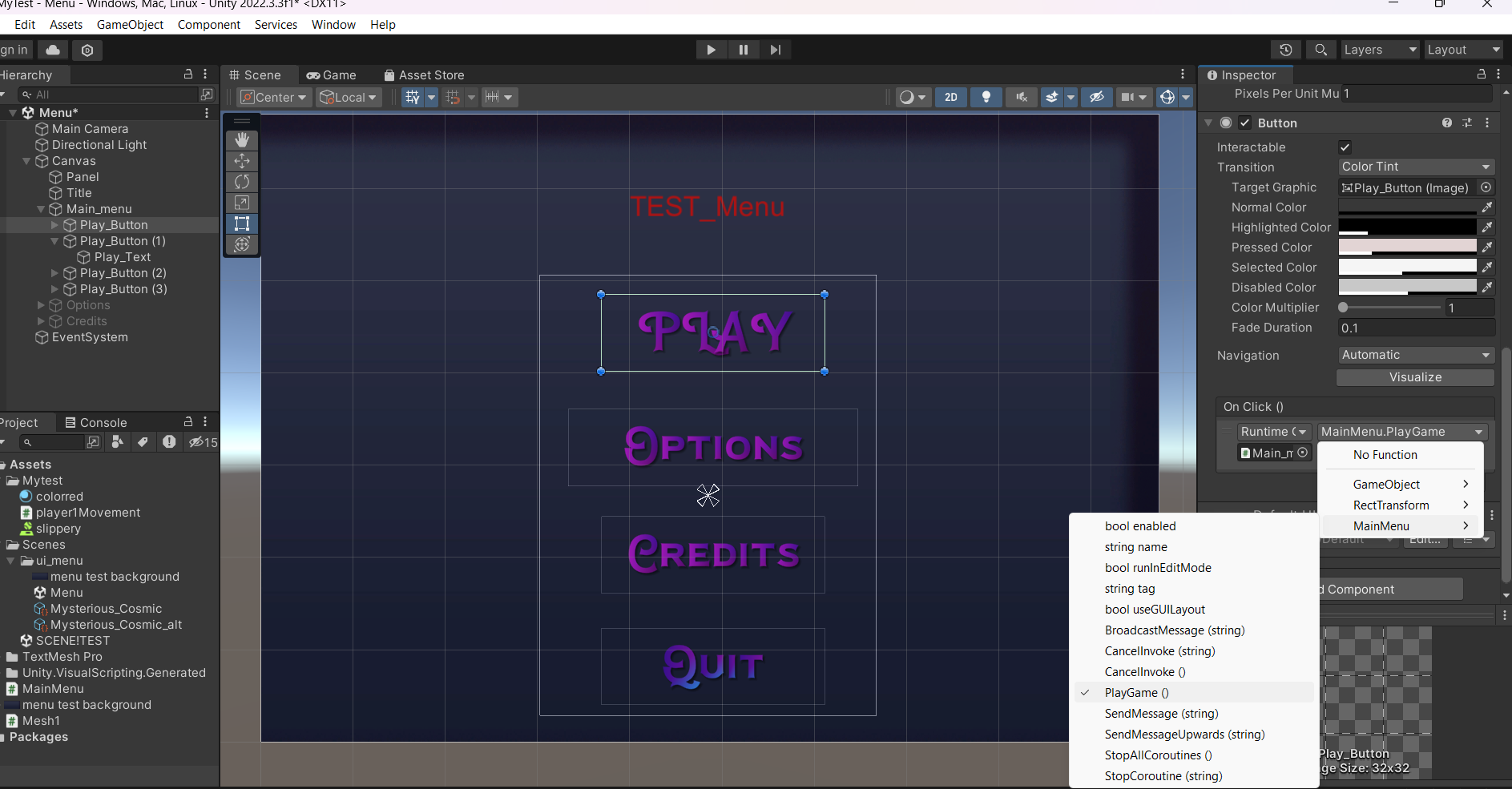Collapse the Button component foldout
This screenshot has width=1512, height=789.
pyautogui.click(x=1208, y=123)
